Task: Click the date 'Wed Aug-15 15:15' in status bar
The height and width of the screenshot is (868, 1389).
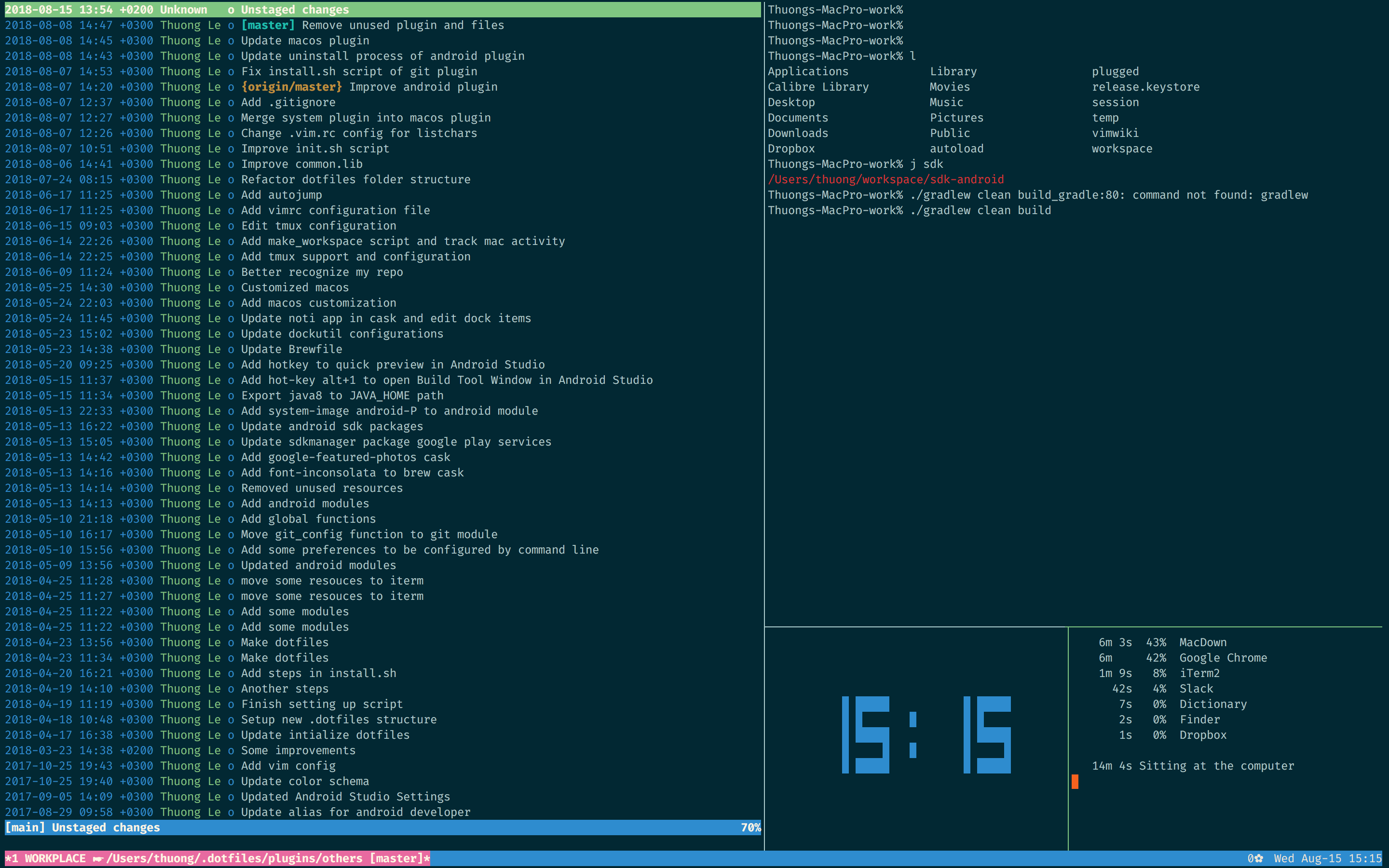Action: click(x=1327, y=858)
